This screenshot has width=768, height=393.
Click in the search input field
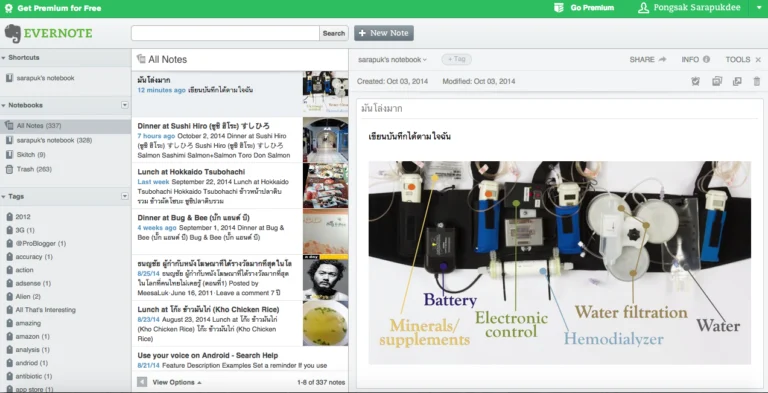click(x=225, y=33)
